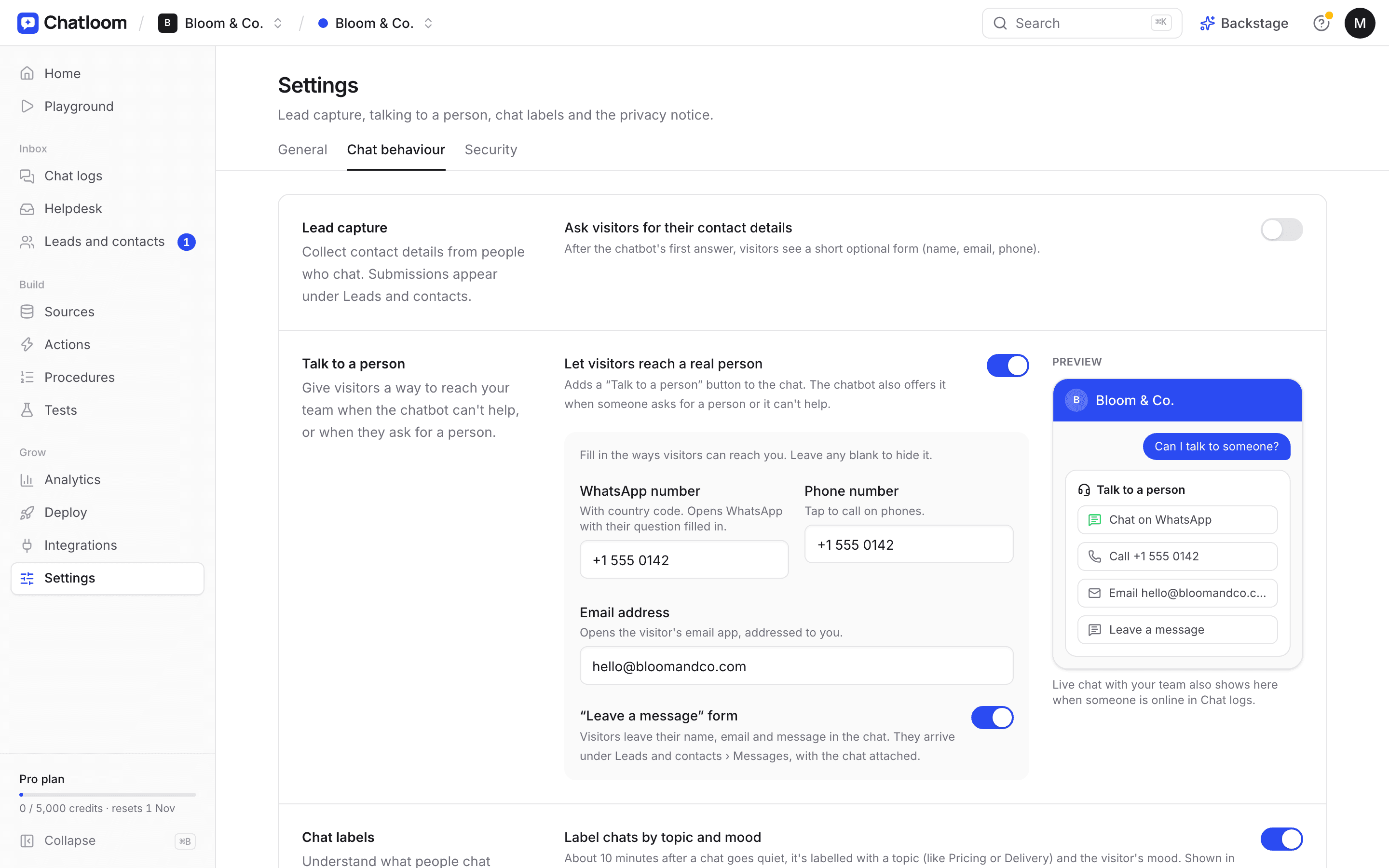Click the Chat labels heading

coord(338,837)
